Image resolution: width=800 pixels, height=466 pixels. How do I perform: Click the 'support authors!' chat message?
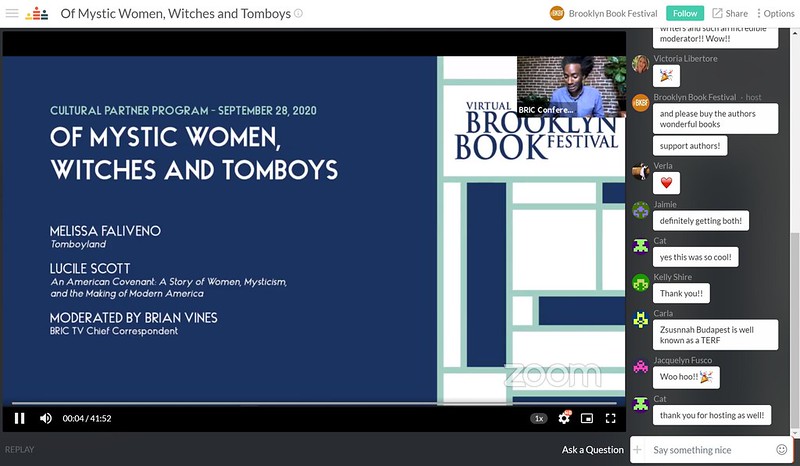coord(690,146)
